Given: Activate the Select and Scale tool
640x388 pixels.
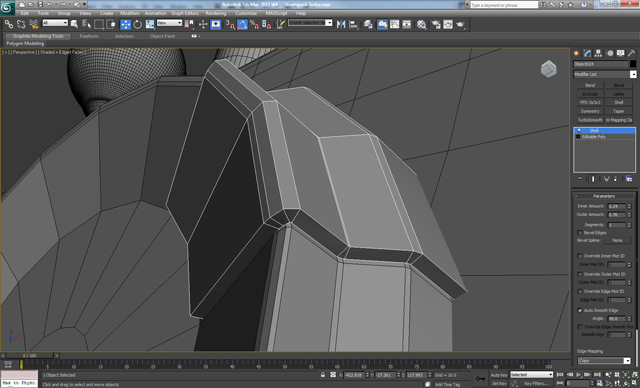Looking at the screenshot, I should click(x=150, y=24).
